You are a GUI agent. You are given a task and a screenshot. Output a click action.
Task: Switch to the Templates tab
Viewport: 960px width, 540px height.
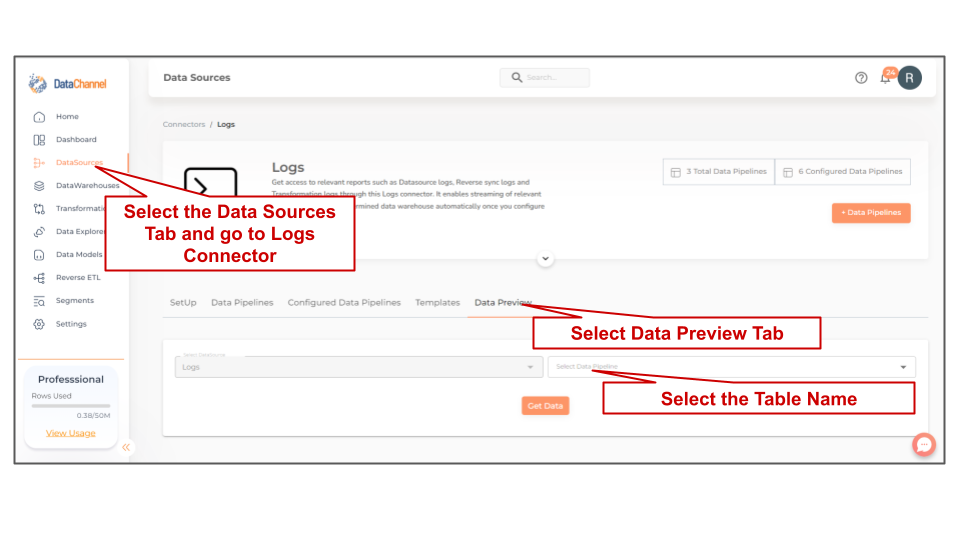pos(437,302)
